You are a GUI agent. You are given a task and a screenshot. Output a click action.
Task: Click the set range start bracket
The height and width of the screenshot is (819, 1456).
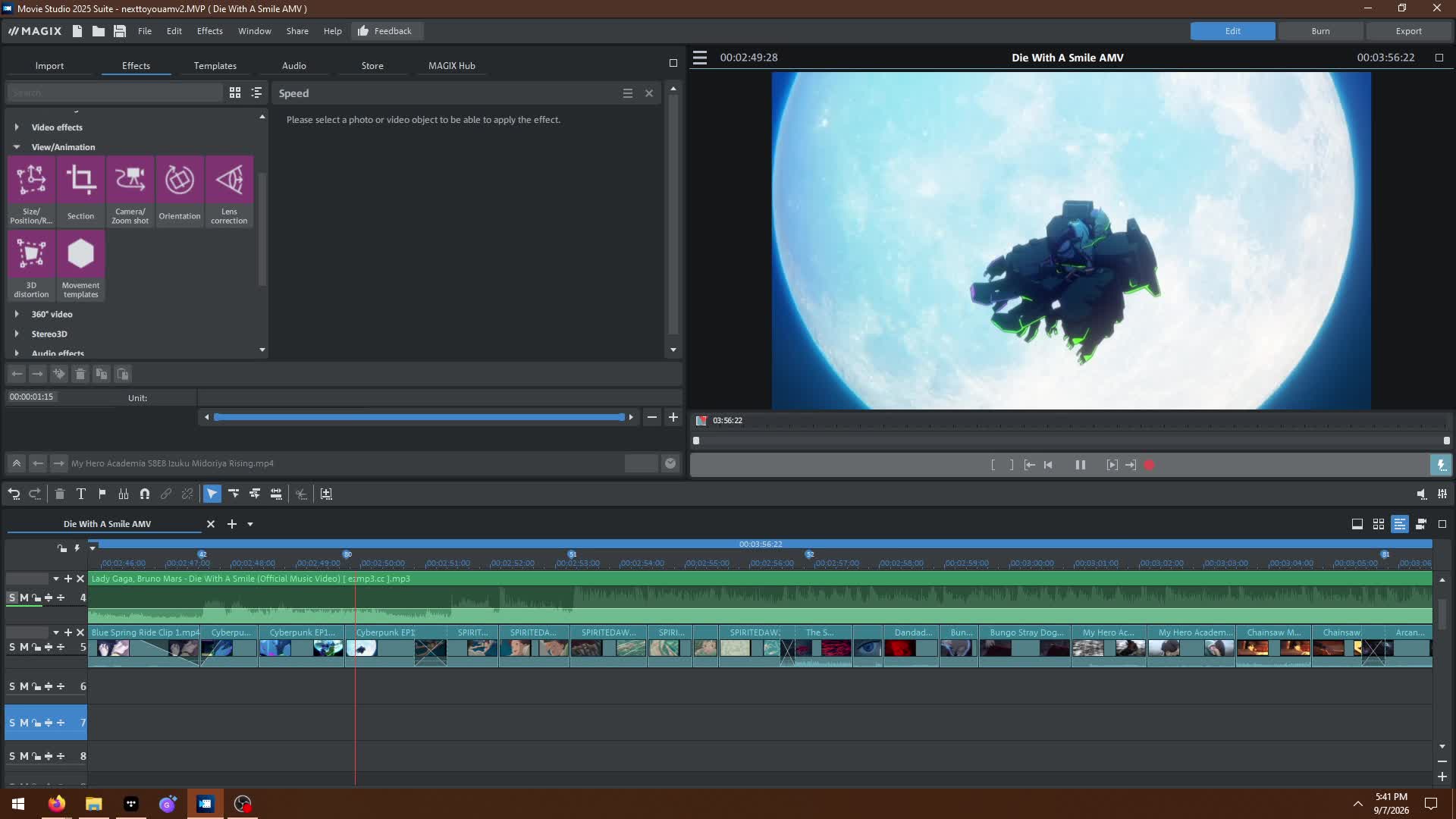pos(993,466)
